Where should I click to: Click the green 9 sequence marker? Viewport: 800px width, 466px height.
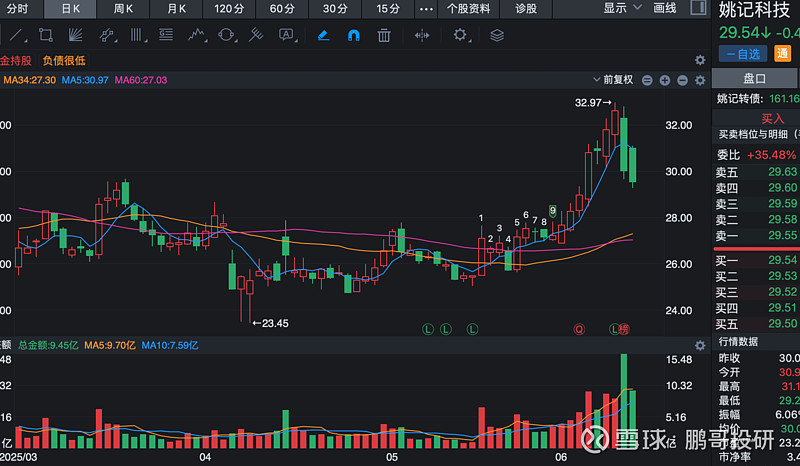tap(553, 210)
